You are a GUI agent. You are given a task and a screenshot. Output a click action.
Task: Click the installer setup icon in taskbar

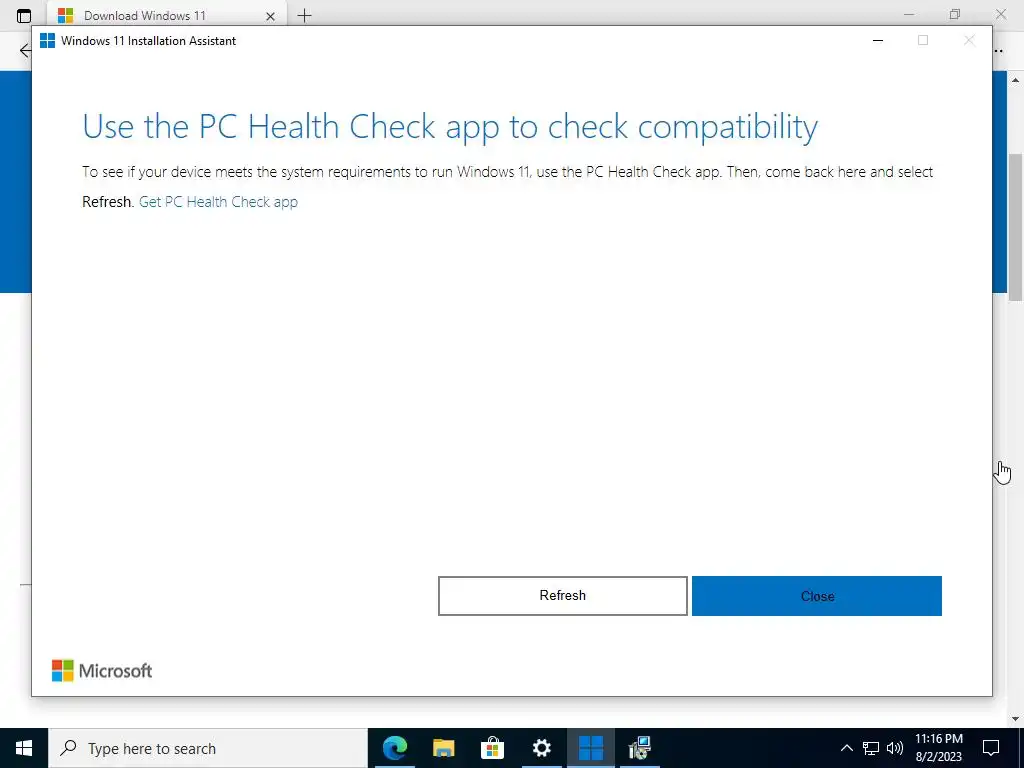point(639,748)
